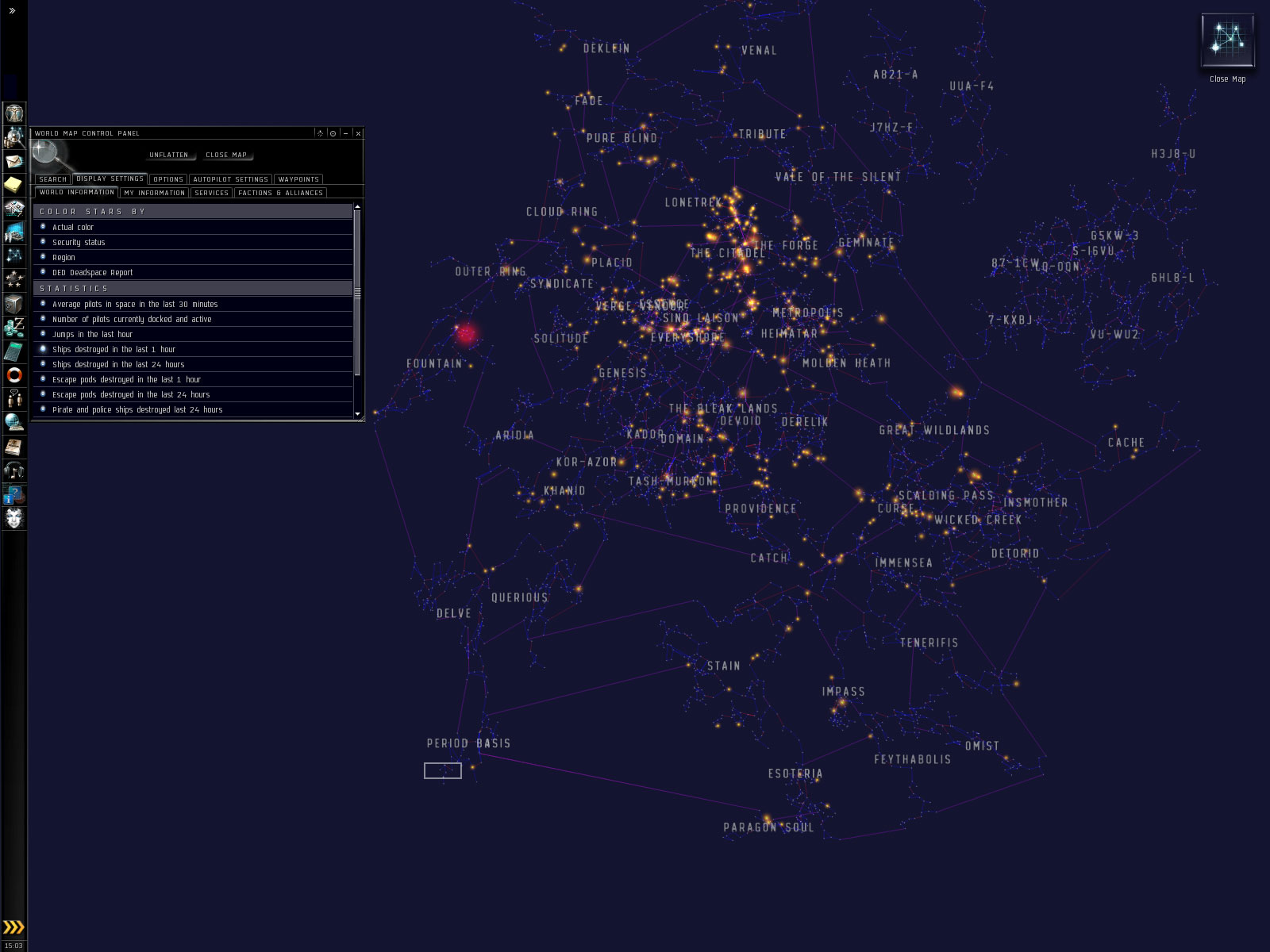Select Ships destroyed in the last 24 hours
The width and height of the screenshot is (1270, 952).
pos(193,364)
